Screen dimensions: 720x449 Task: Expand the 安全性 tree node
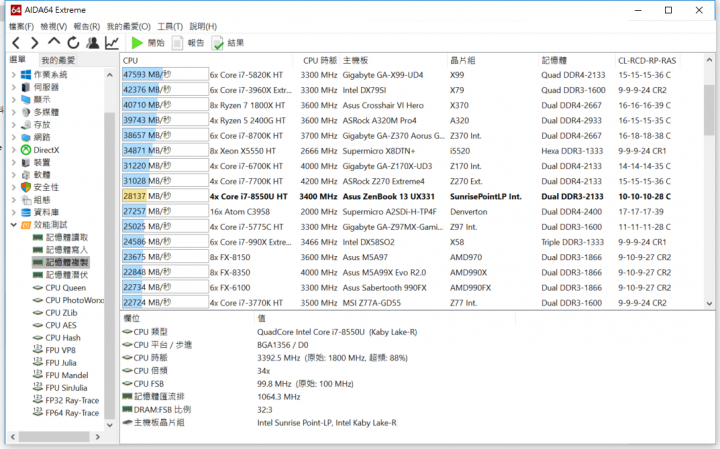tap(14, 187)
